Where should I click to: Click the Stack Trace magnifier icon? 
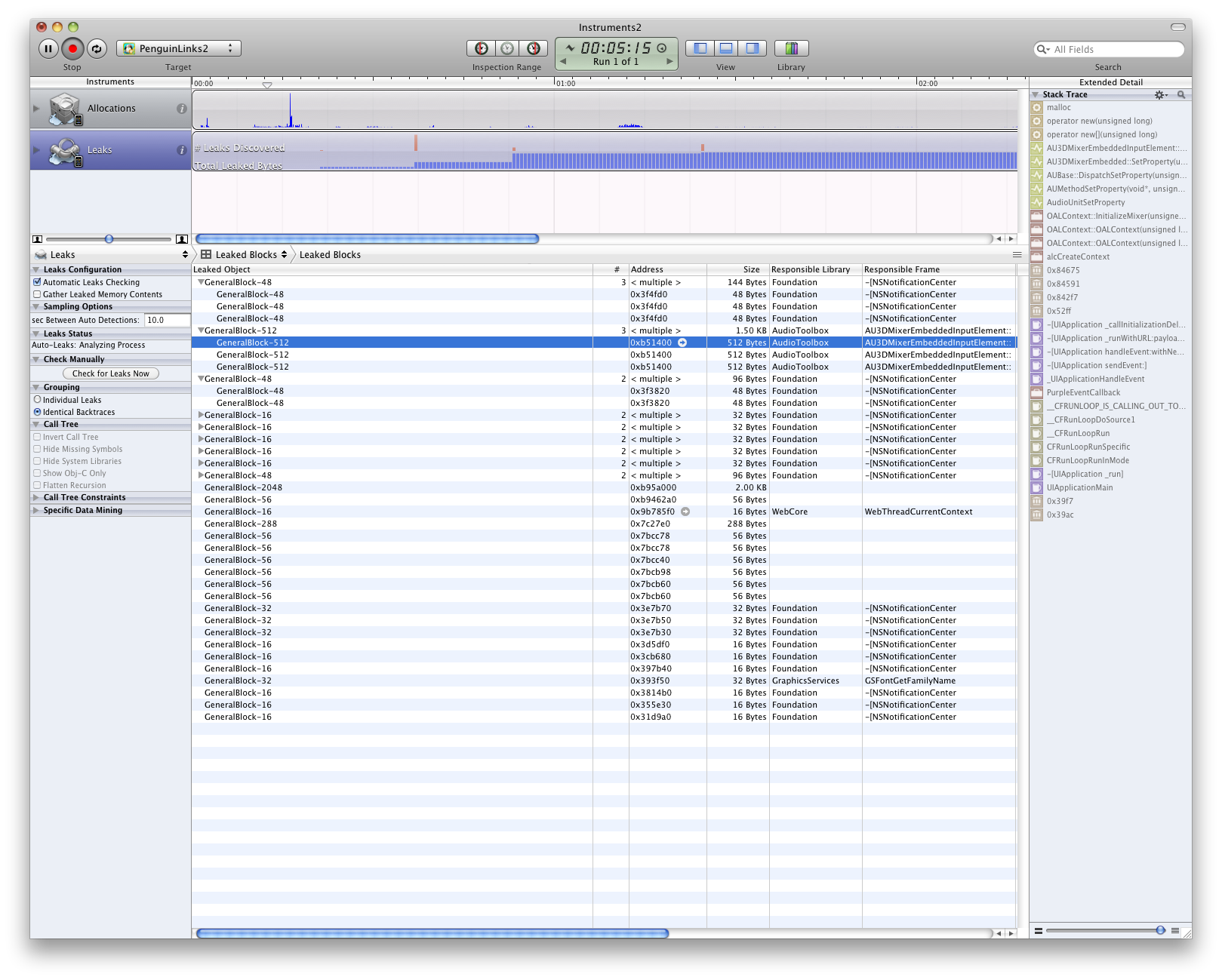(1181, 95)
